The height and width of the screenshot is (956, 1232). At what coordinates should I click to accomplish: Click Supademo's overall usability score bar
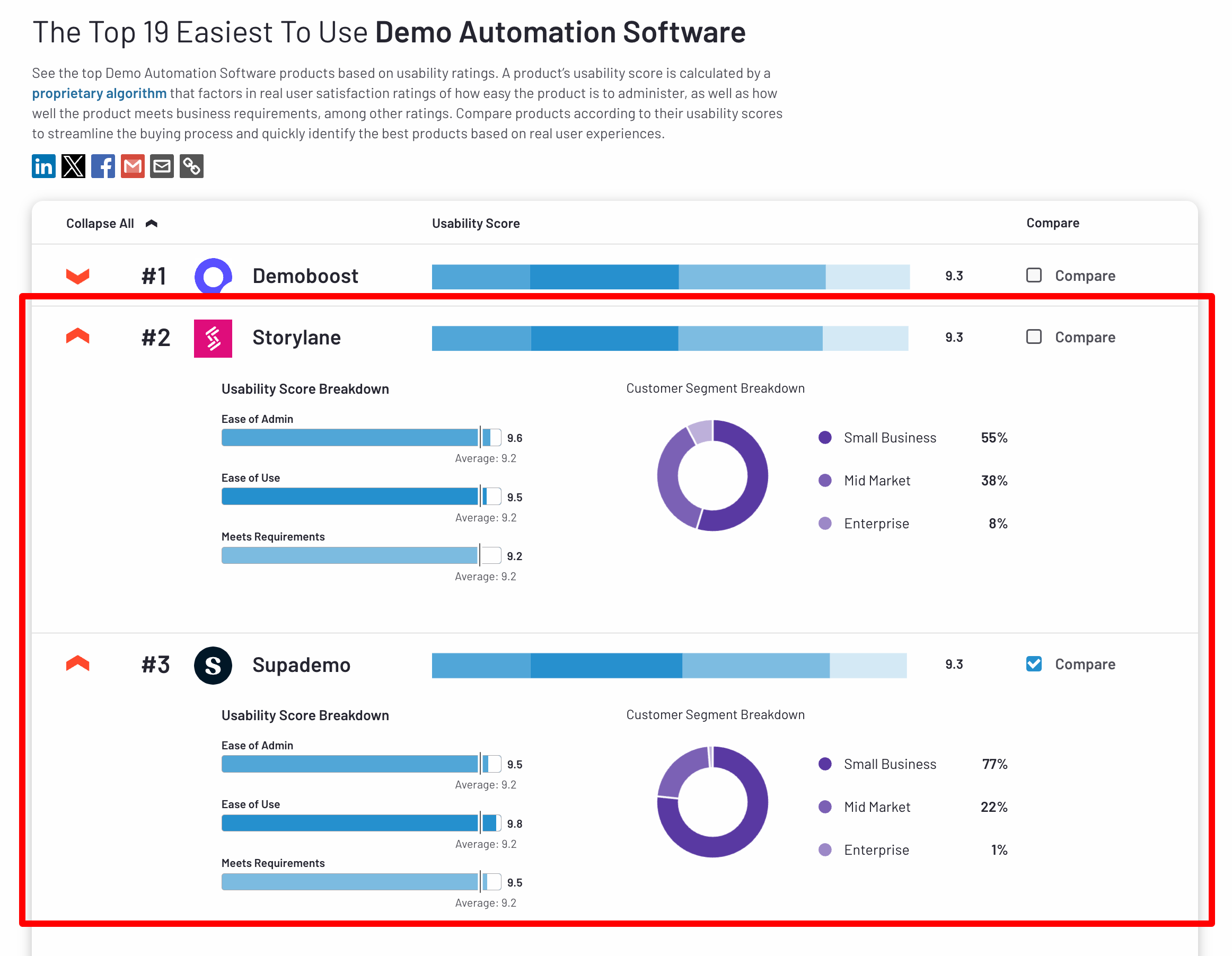[669, 666]
